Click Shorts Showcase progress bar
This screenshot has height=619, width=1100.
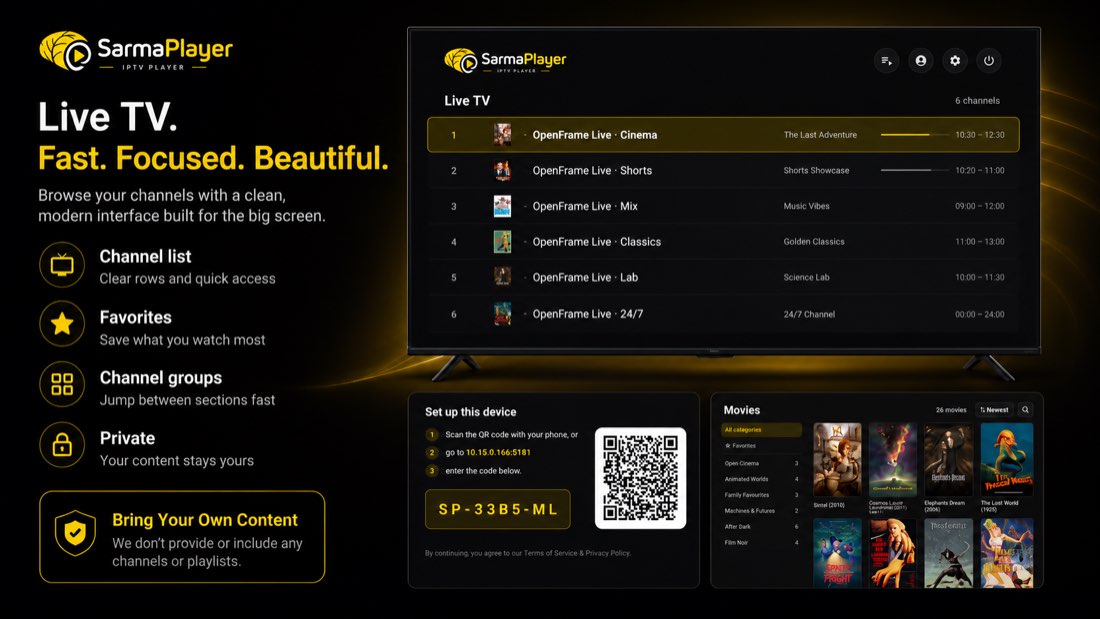tap(914, 170)
